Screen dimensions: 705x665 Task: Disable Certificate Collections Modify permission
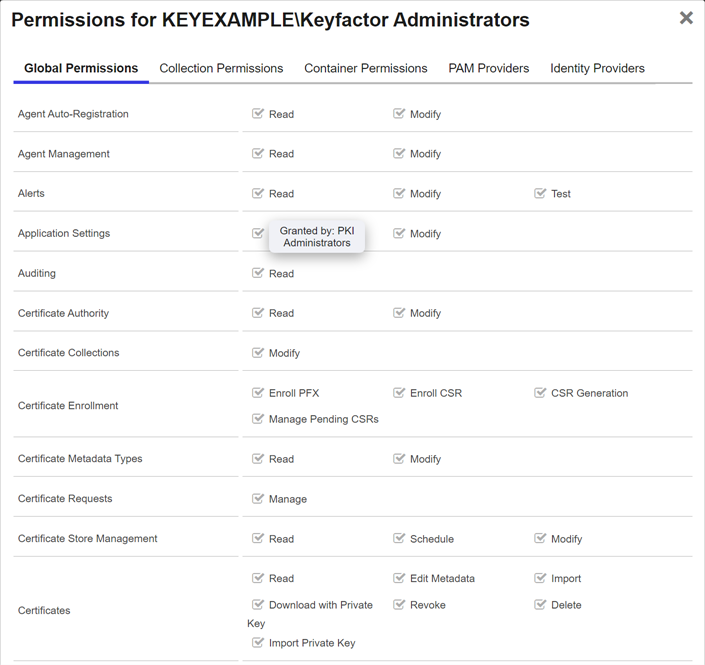pyautogui.click(x=258, y=353)
